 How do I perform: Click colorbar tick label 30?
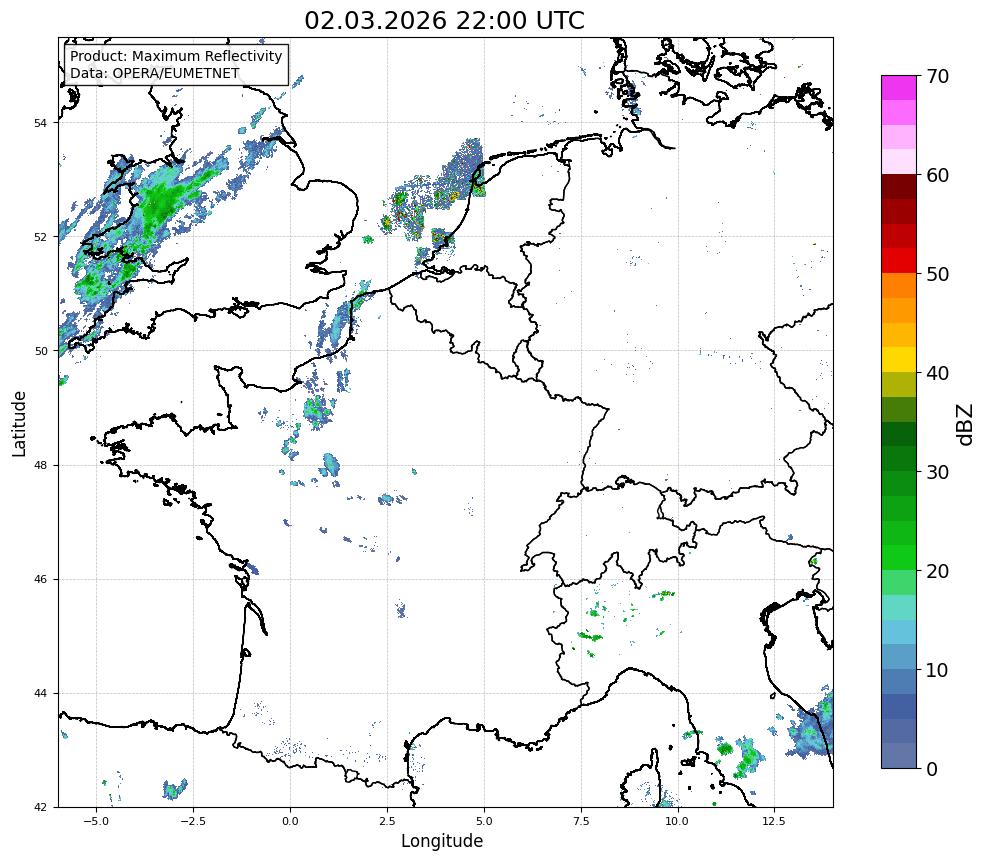pyautogui.click(x=937, y=472)
